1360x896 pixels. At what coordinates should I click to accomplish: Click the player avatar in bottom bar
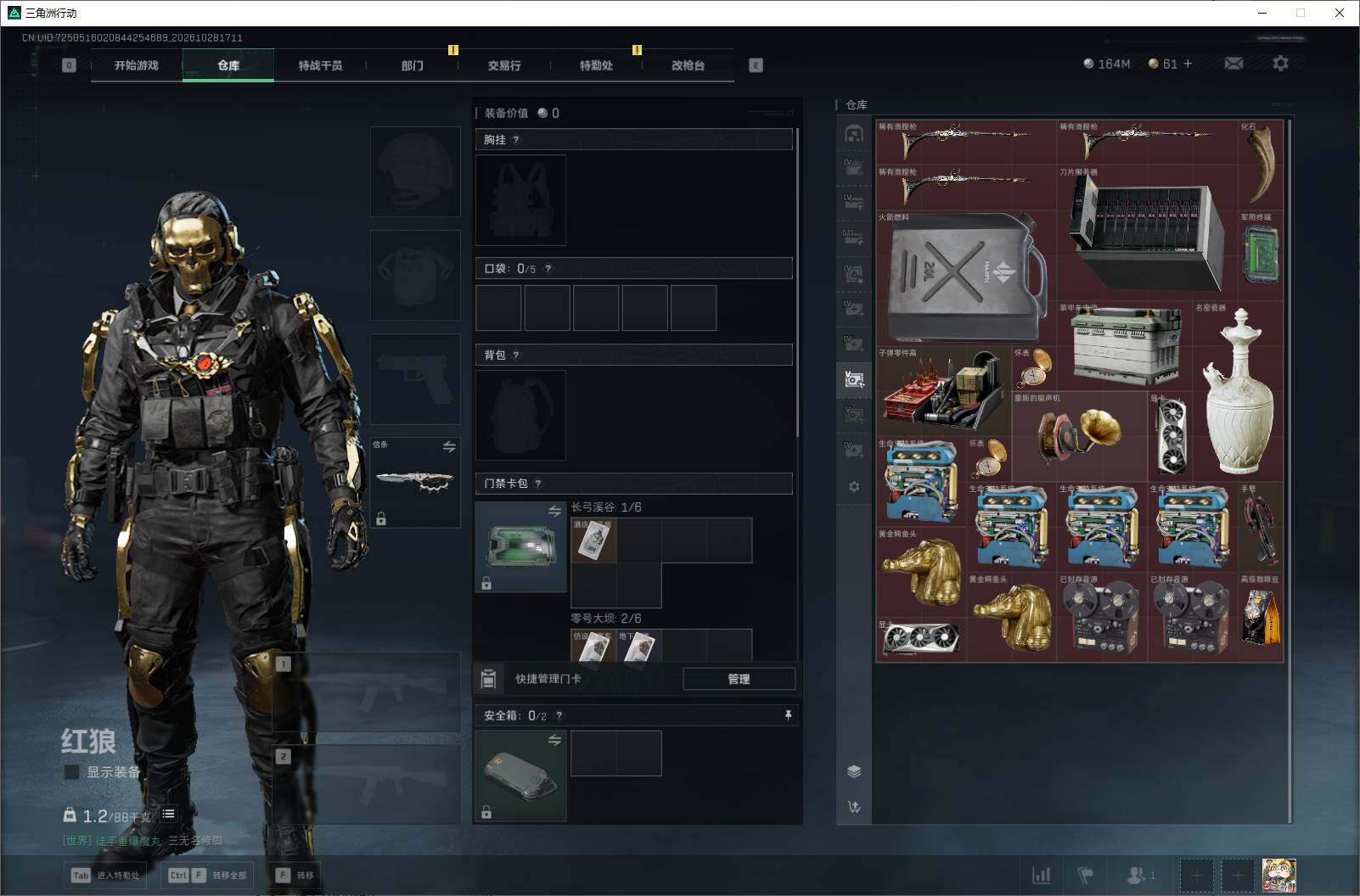[1279, 875]
